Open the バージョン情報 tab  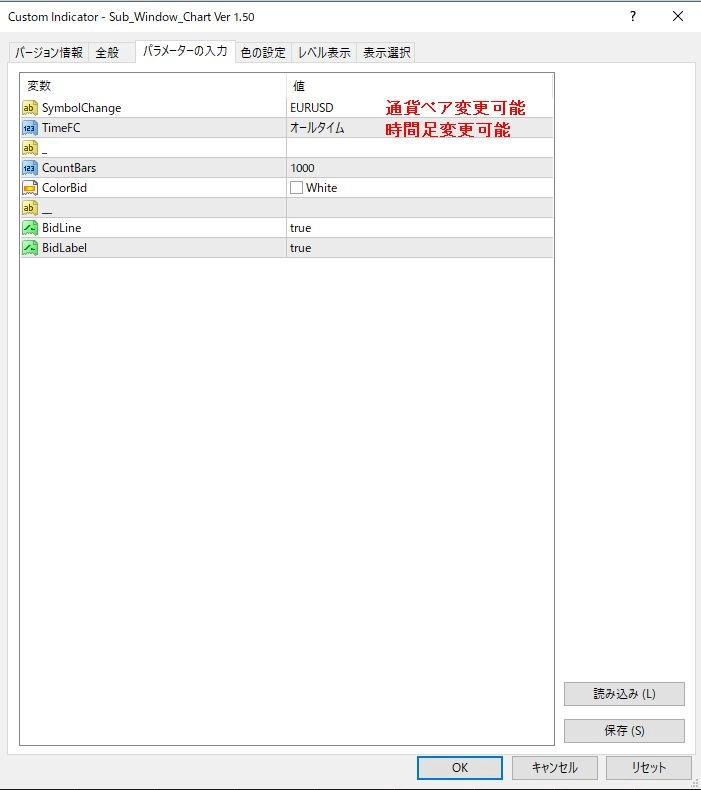tap(49, 52)
